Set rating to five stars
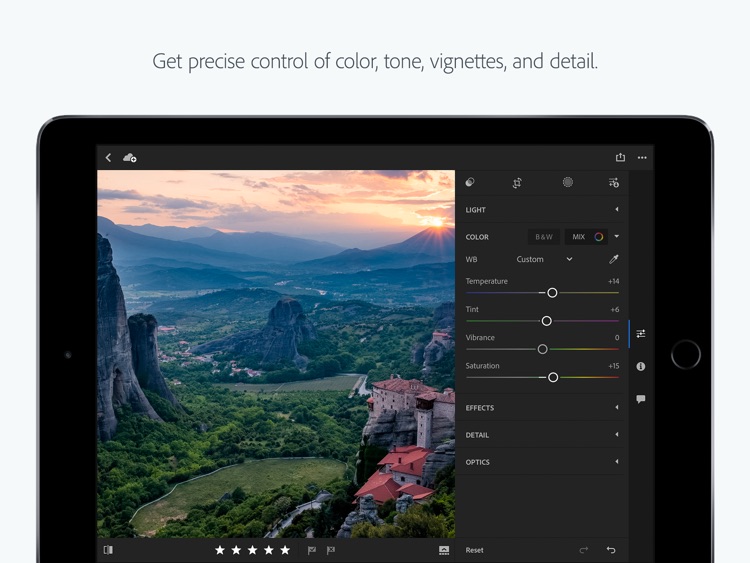The height and width of the screenshot is (563, 750). (x=285, y=550)
